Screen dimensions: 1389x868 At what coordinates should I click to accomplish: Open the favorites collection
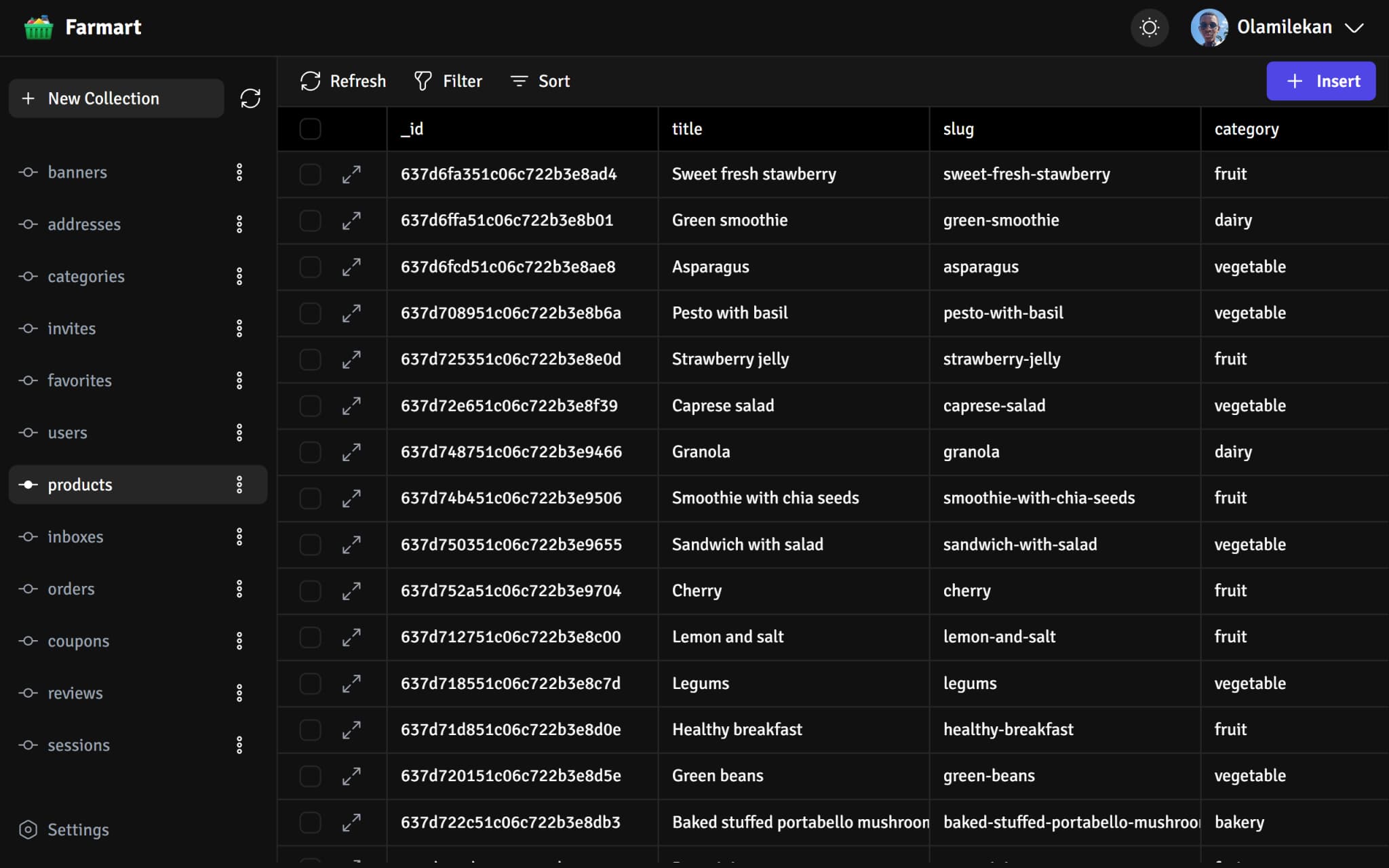[79, 380]
